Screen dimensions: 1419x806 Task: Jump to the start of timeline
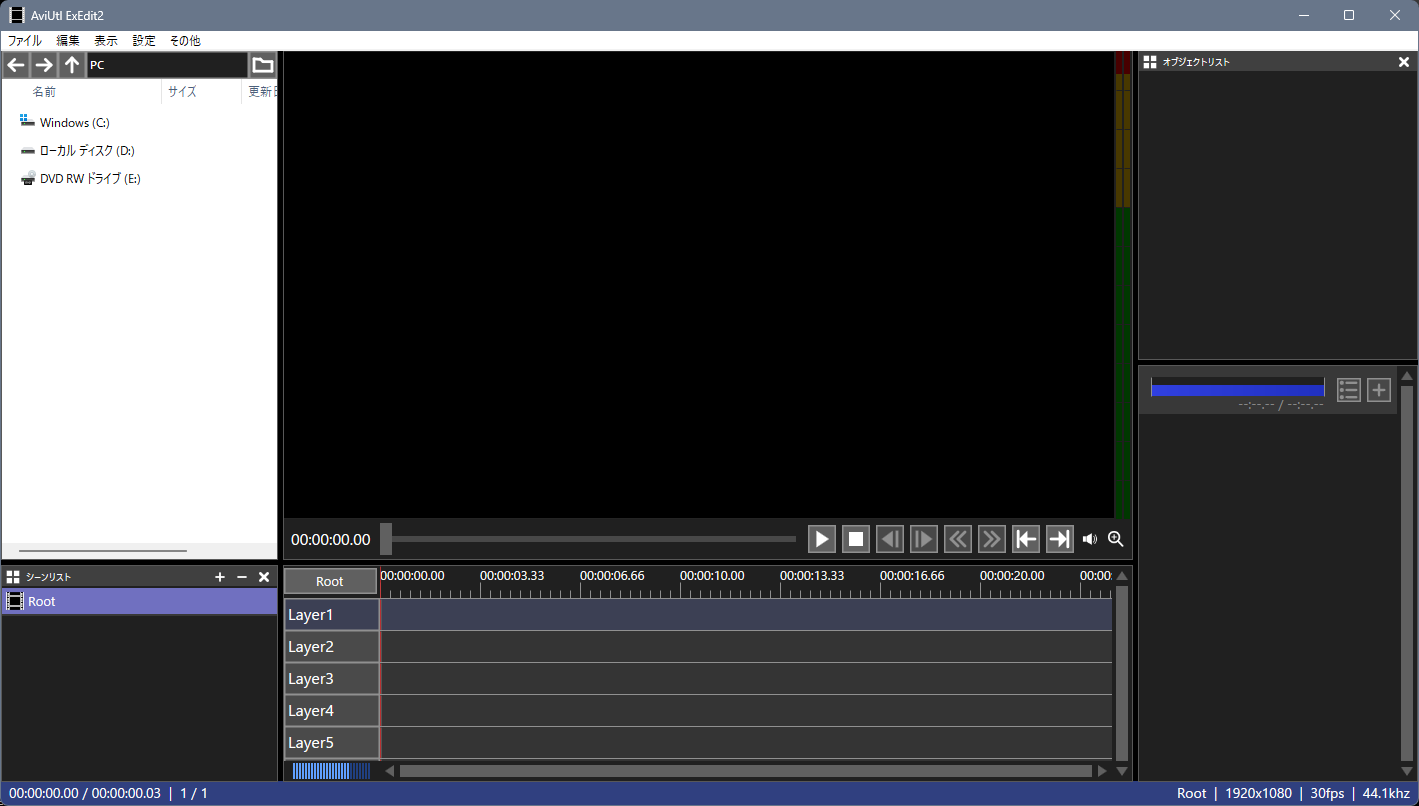[x=1025, y=539]
